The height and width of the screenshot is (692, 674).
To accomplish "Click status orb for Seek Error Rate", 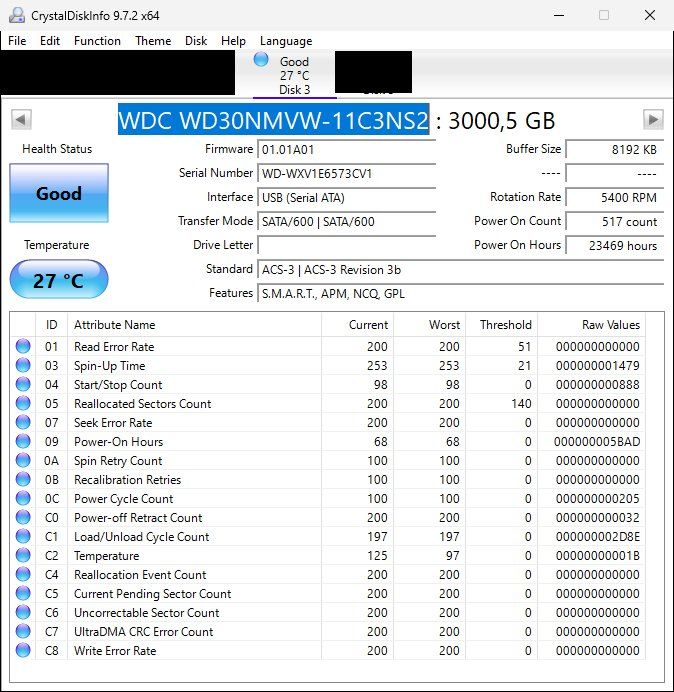I will click(23, 422).
